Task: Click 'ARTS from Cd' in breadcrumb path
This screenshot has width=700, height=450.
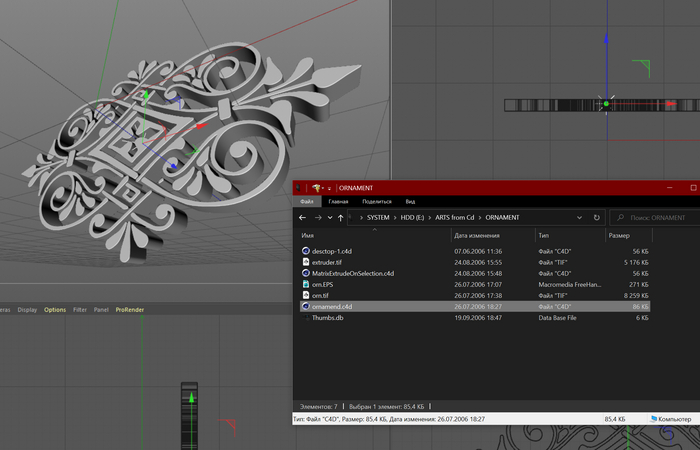Action: coord(457,217)
